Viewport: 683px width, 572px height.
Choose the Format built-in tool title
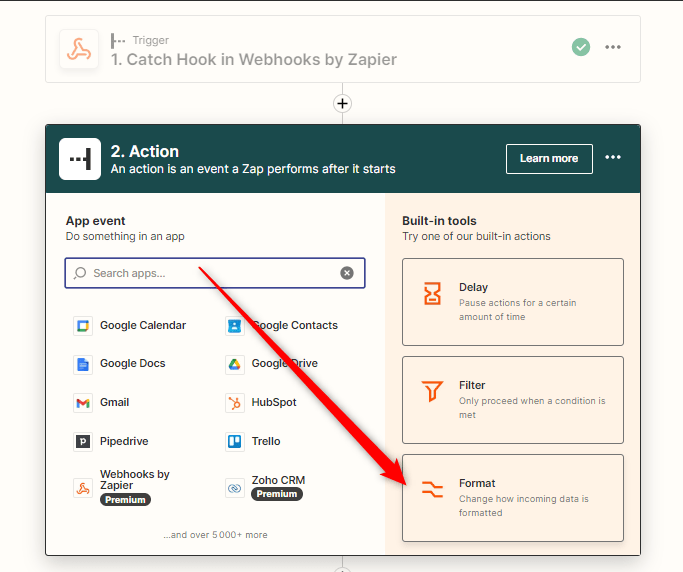pyautogui.click(x=477, y=483)
